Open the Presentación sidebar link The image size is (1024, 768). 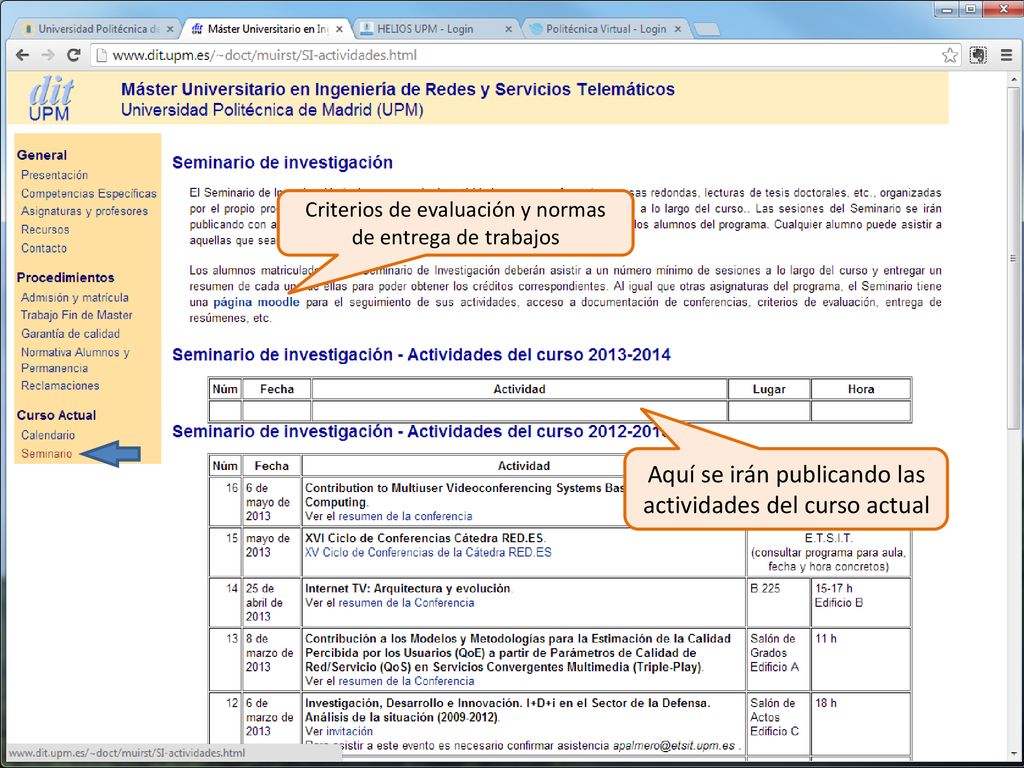tap(54, 175)
